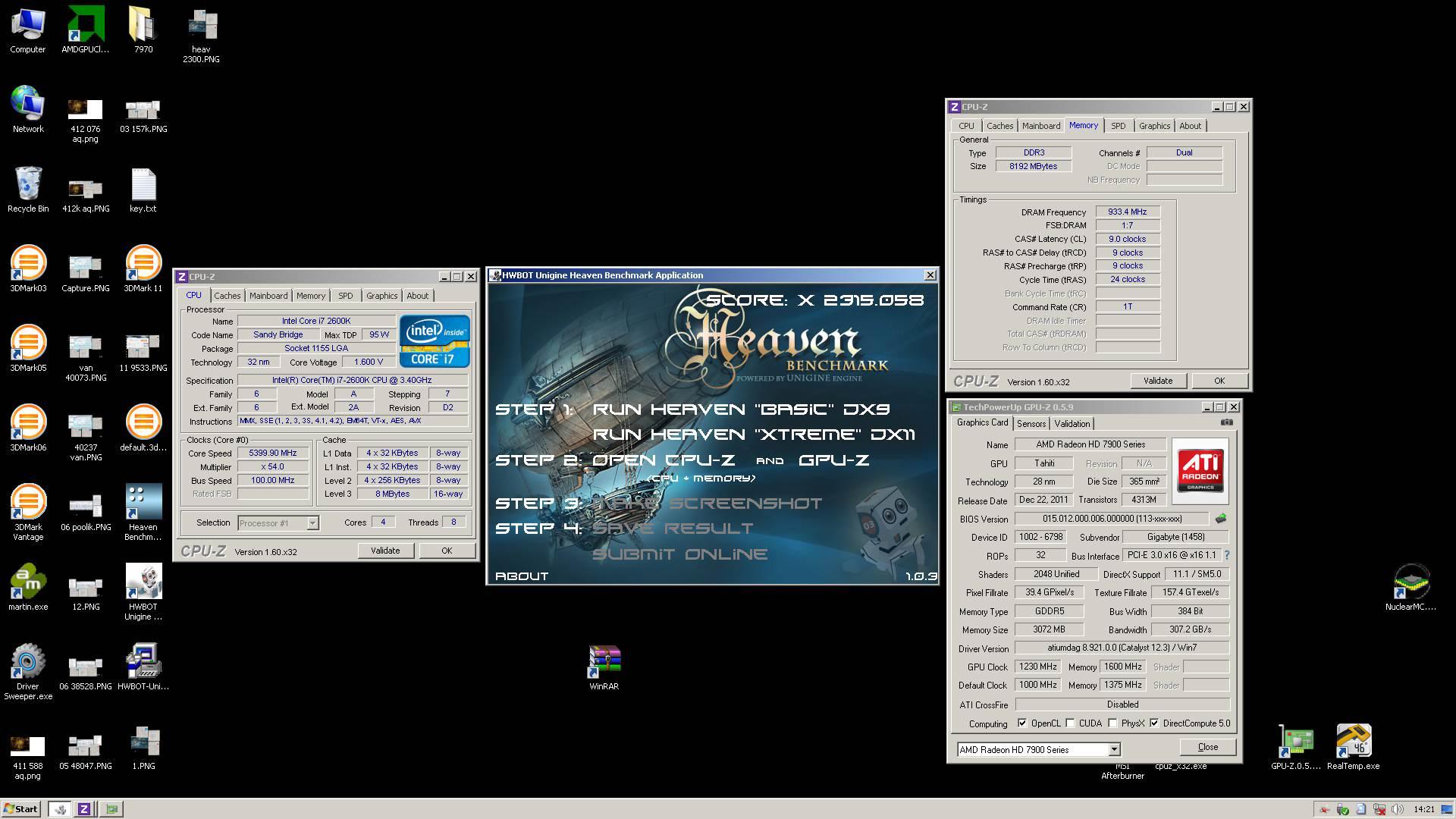Click the Close button in GPU-Z

point(1208,747)
